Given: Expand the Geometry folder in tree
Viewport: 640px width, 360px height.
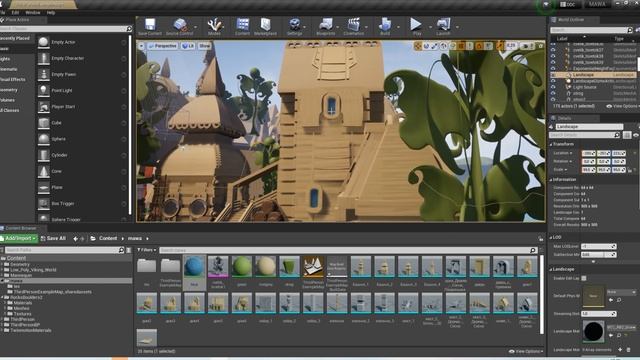Looking at the screenshot, I should 2,264.
